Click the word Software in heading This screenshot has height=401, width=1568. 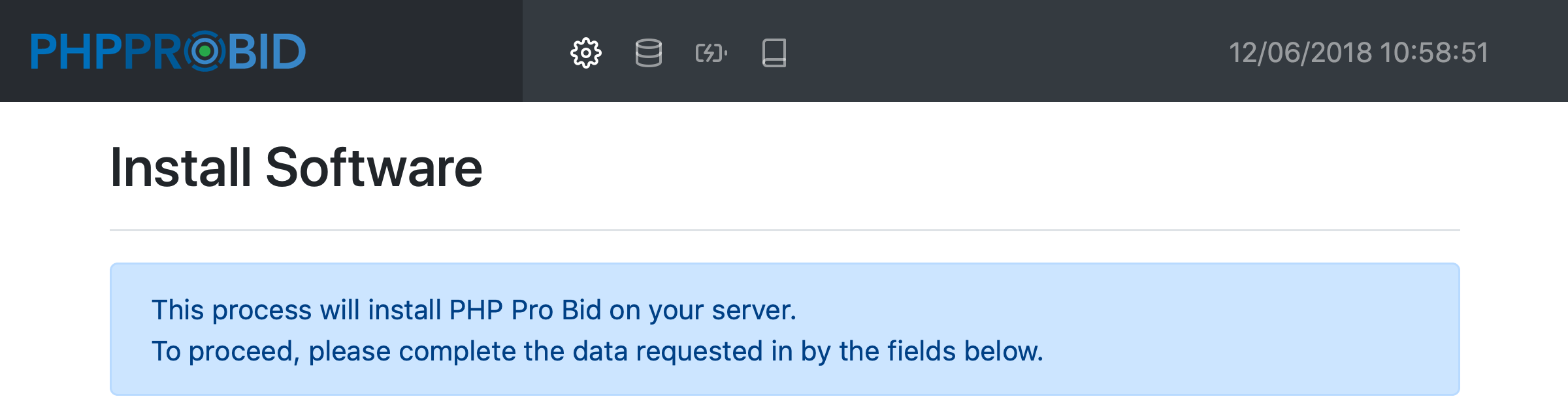pos(374,168)
